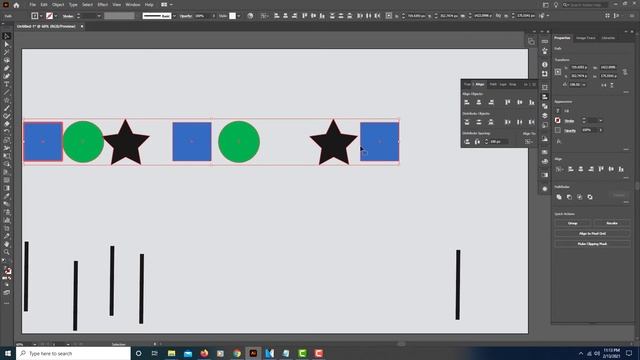This screenshot has height=360, width=640.
Task: Vertical distribute top in floating Align panel
Action: [x=467, y=122]
